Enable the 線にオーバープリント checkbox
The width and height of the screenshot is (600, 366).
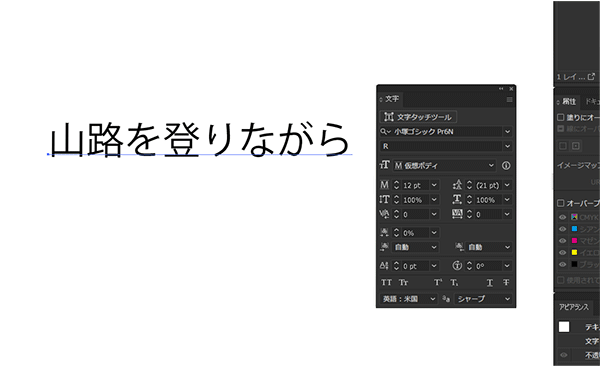tap(561, 128)
